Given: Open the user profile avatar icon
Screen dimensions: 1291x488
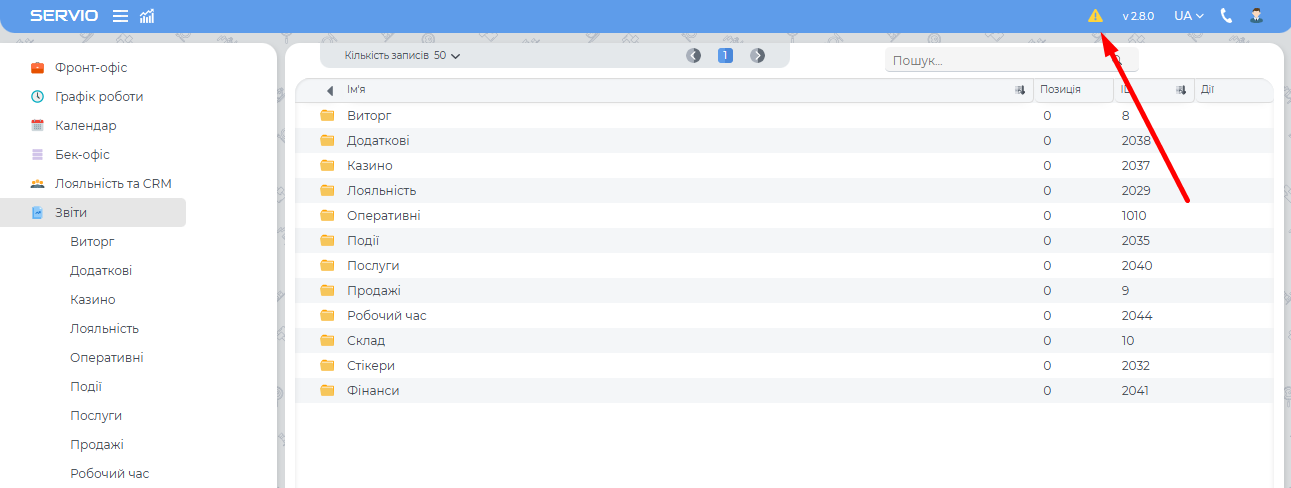Looking at the screenshot, I should point(1256,16).
